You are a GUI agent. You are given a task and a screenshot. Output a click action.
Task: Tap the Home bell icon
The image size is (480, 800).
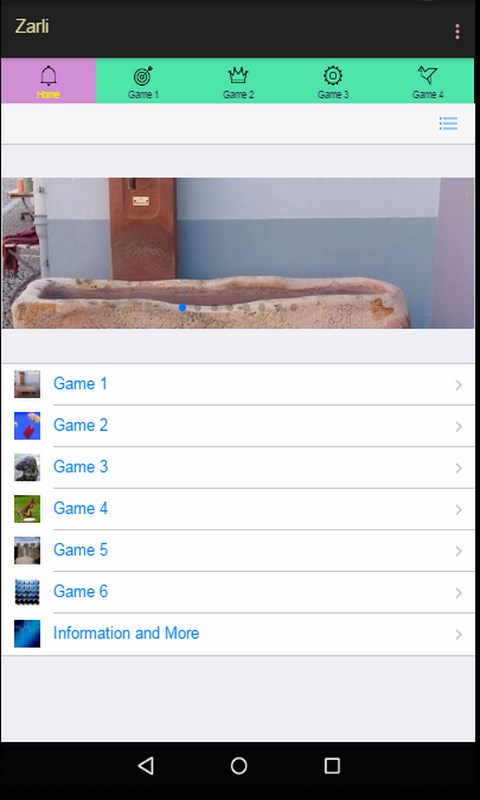click(x=48, y=76)
